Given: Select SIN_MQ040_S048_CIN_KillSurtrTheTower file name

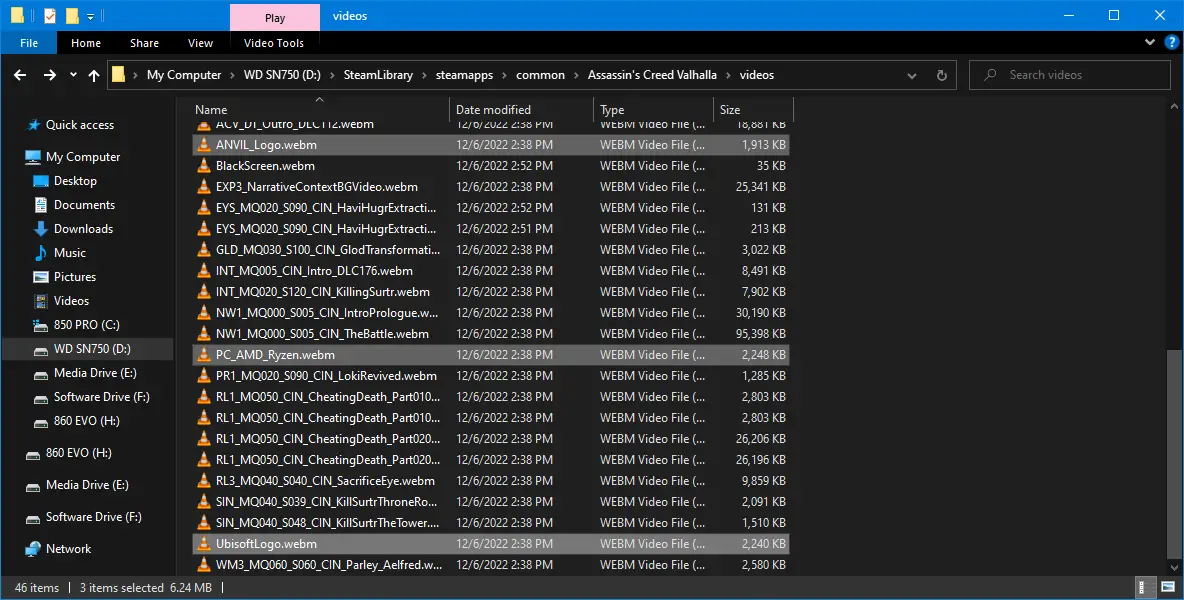Looking at the screenshot, I should click(328, 522).
